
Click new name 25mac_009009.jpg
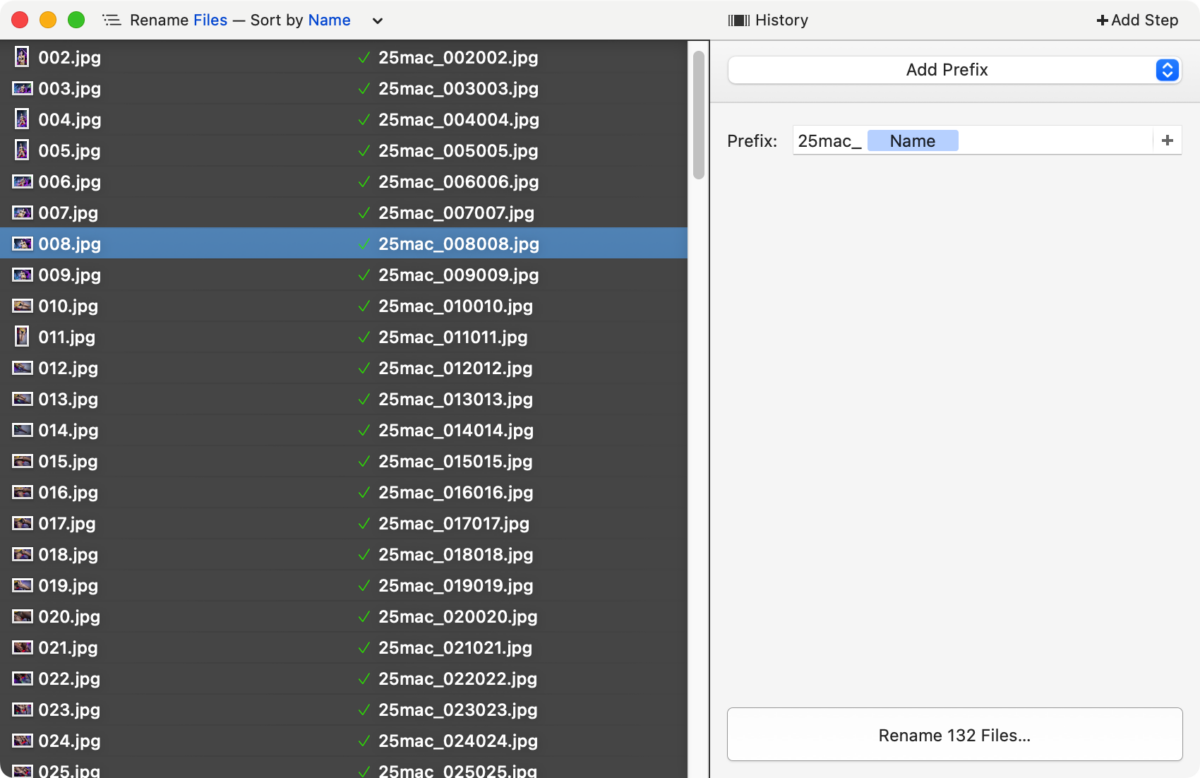tap(459, 275)
